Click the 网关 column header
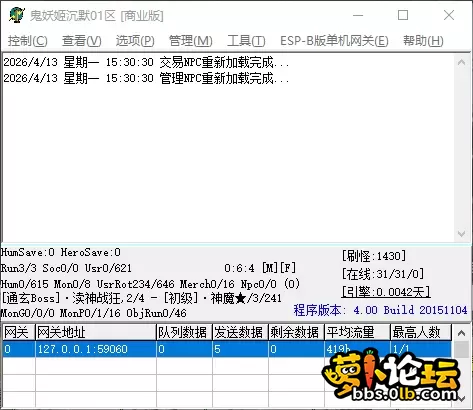 coord(19,332)
